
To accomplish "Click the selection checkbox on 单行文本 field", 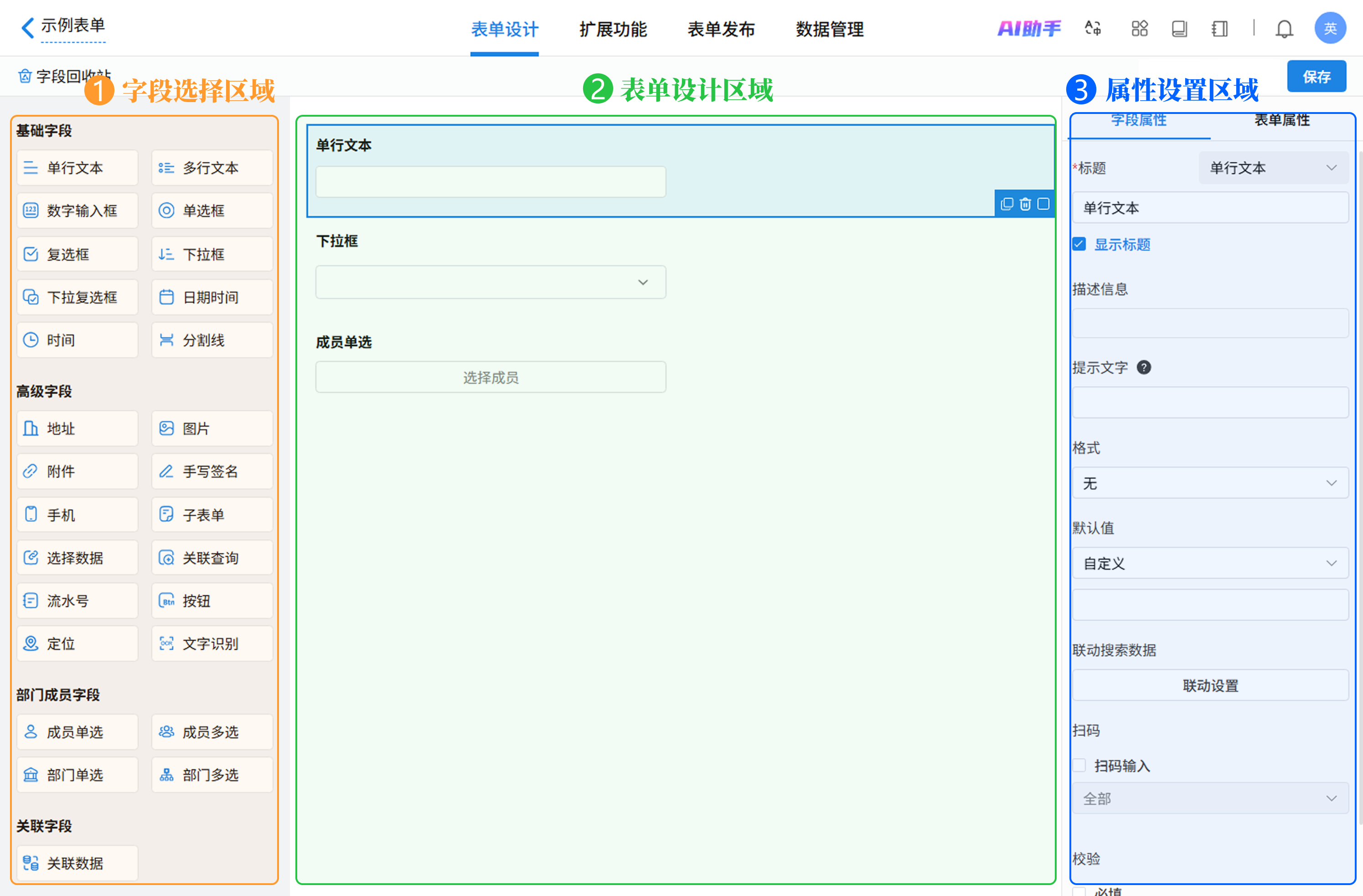I will coord(1043,204).
